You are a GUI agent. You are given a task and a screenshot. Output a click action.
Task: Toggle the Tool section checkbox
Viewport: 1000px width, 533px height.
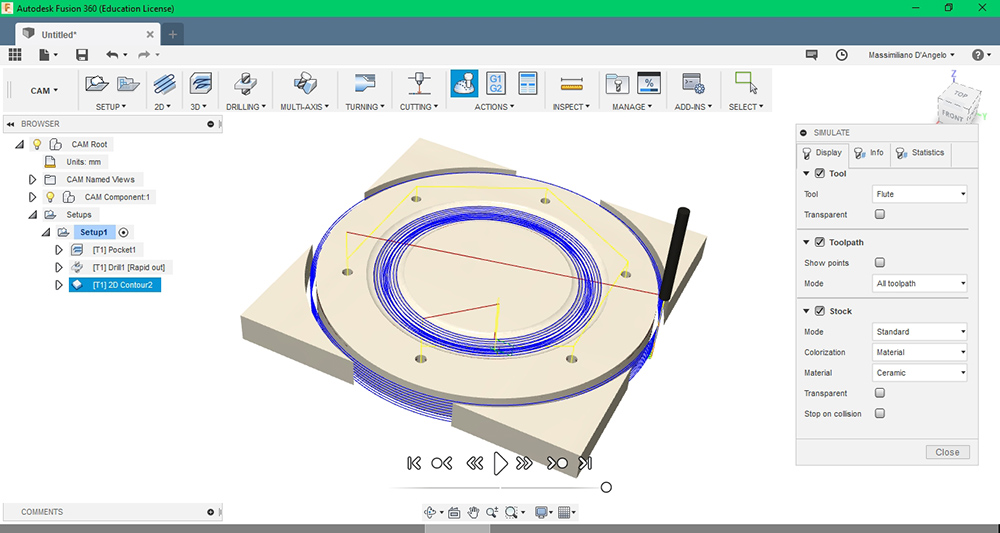click(x=820, y=173)
